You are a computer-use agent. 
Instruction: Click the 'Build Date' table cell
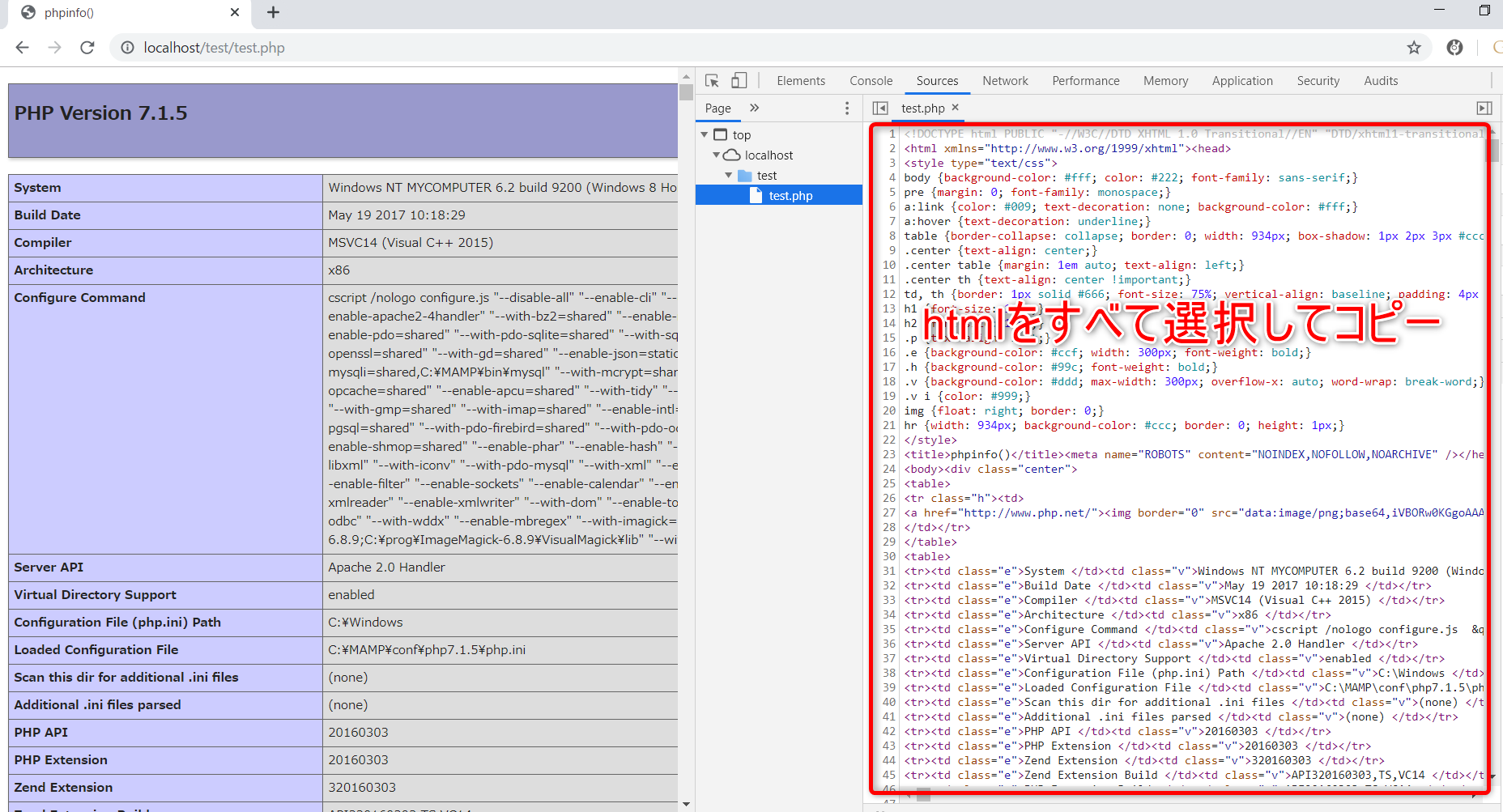(165, 215)
